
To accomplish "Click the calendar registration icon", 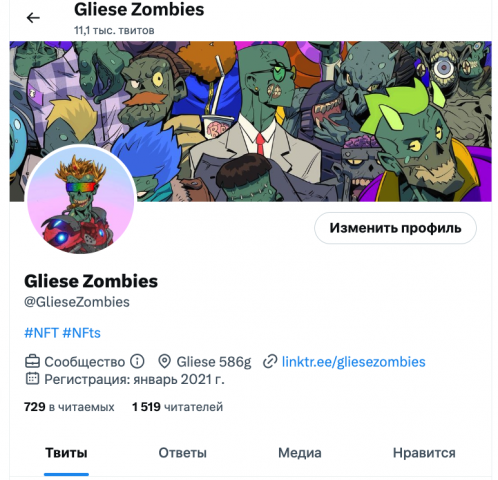I will tap(32, 378).
